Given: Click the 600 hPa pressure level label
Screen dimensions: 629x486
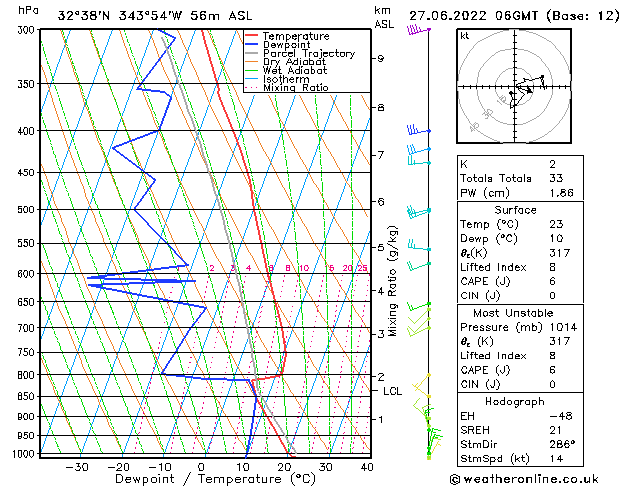Looking at the screenshot, I should (28, 273).
